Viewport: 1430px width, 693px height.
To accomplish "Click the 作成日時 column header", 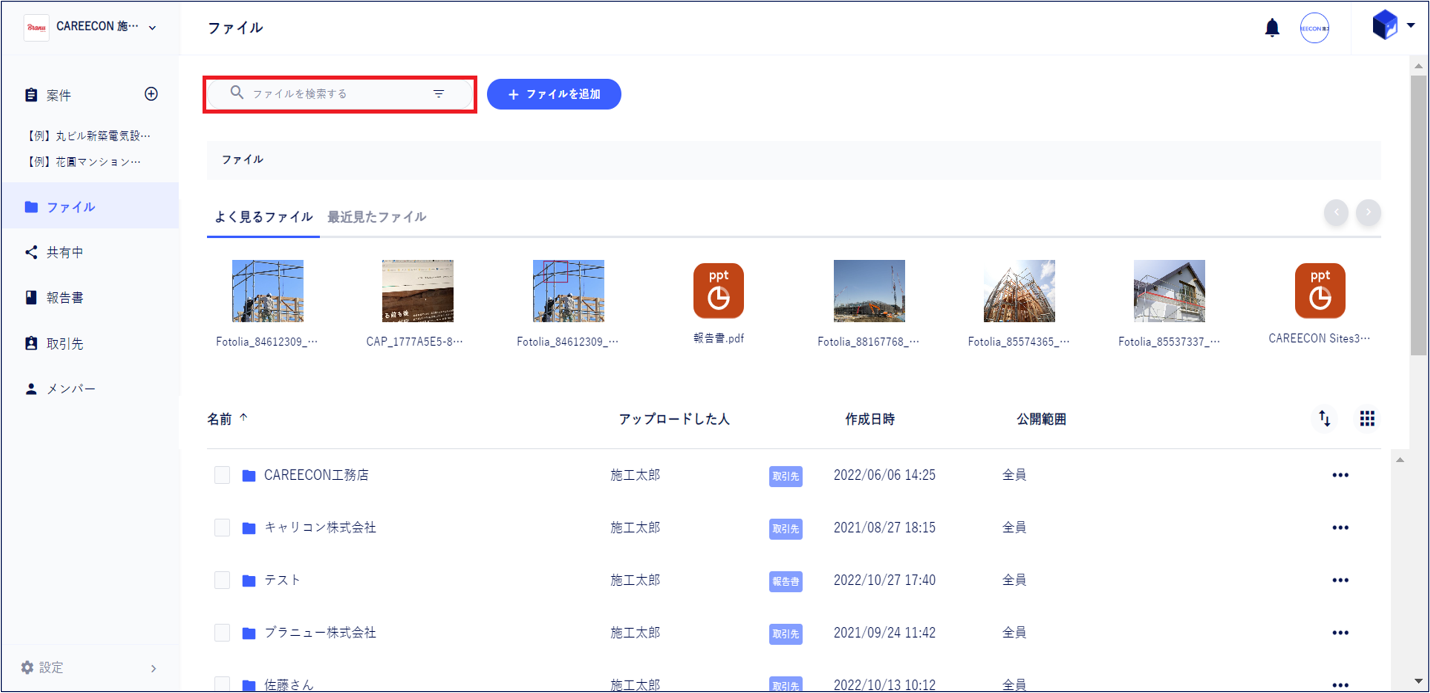I will point(870,419).
